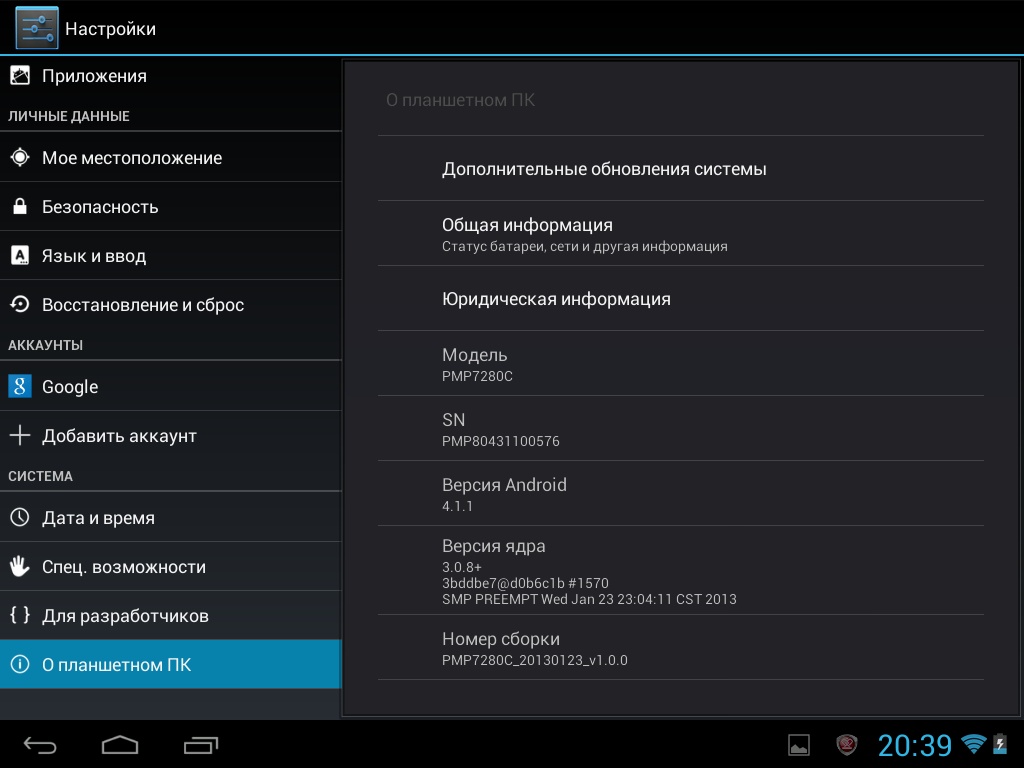Open Для разработчиков options
Image resolution: width=1024 pixels, height=768 pixels.
[125, 616]
